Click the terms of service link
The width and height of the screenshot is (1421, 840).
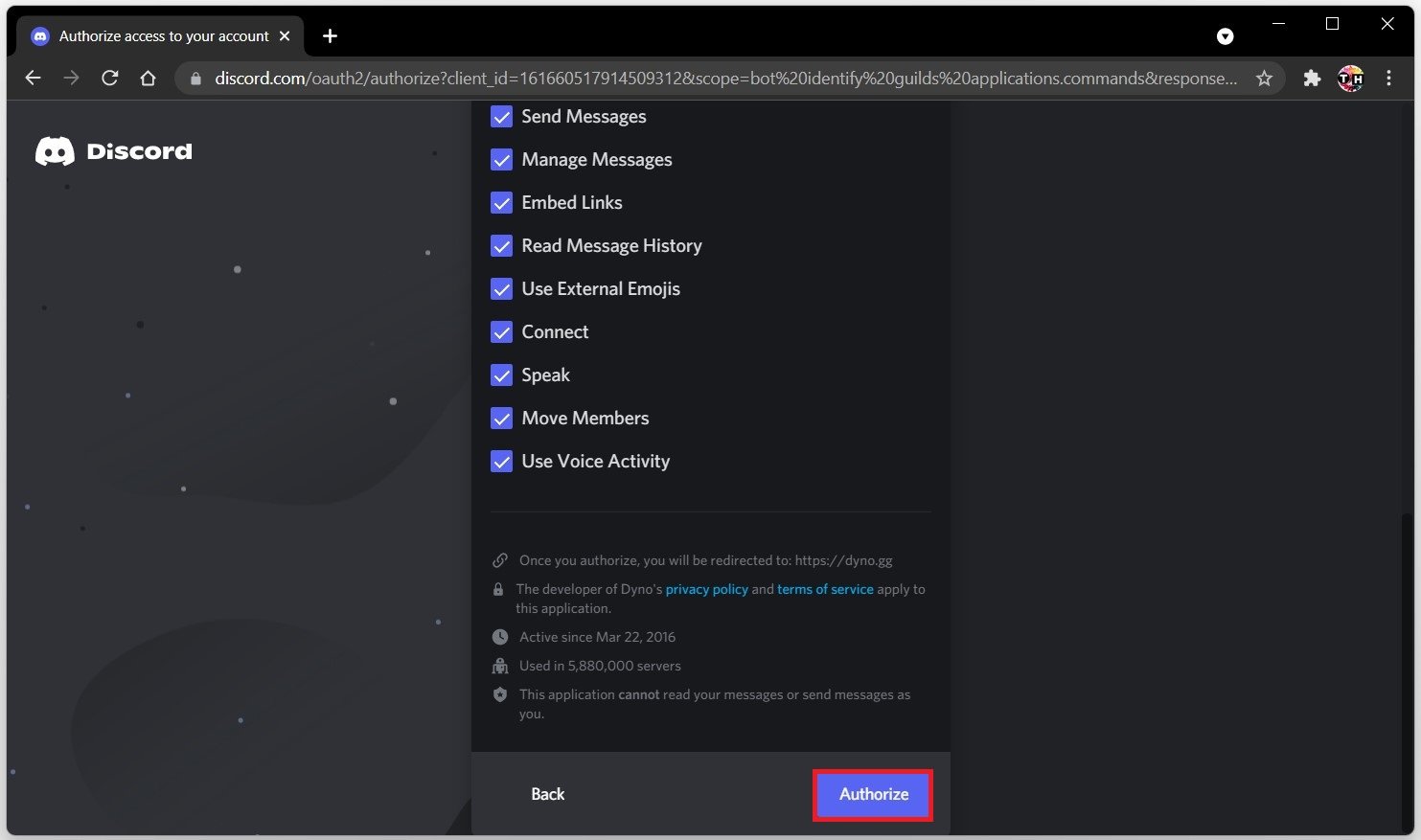tap(825, 589)
